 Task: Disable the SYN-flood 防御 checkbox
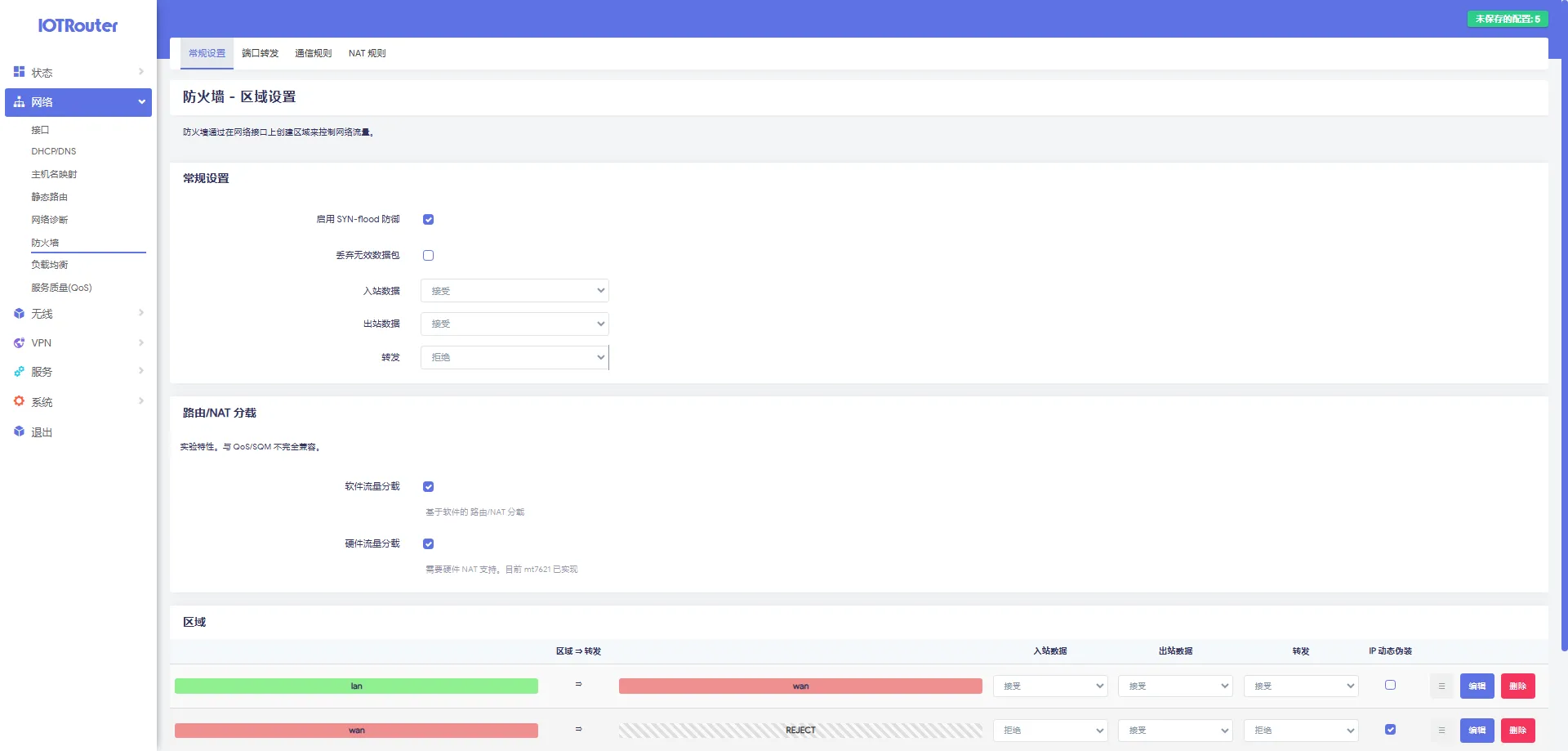click(x=428, y=220)
